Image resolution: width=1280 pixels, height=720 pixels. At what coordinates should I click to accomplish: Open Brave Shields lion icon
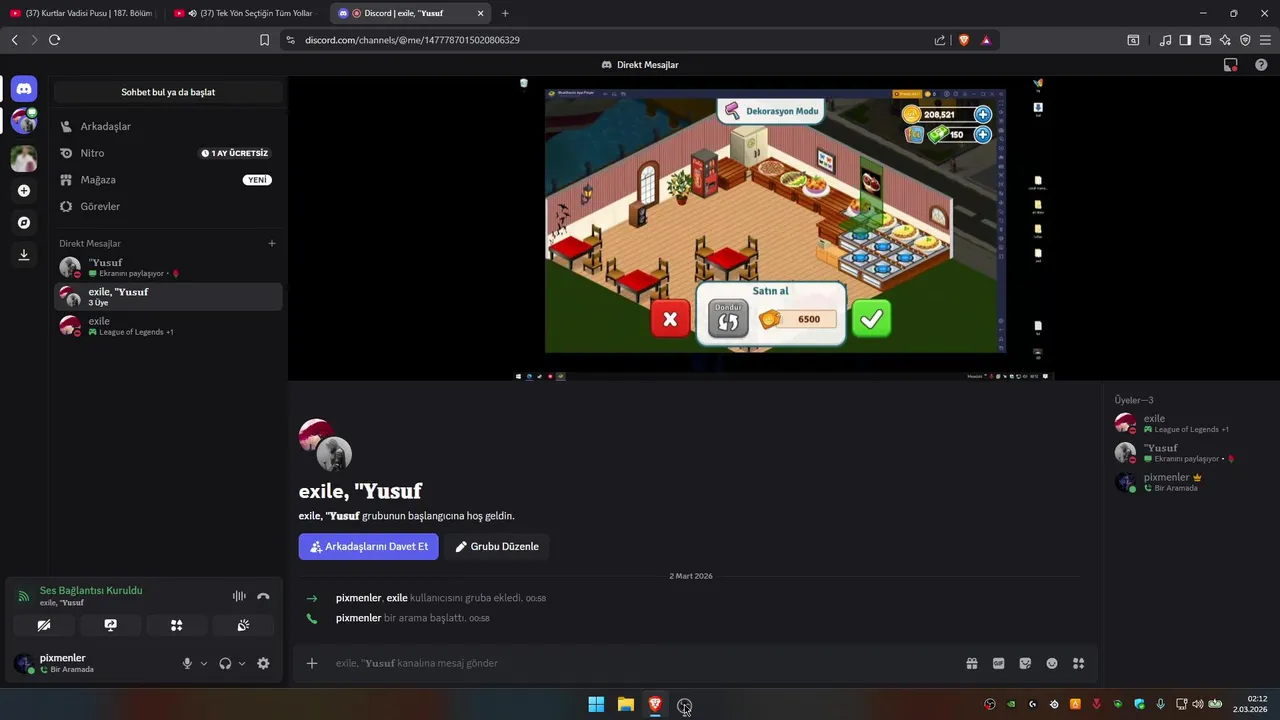pos(964,40)
